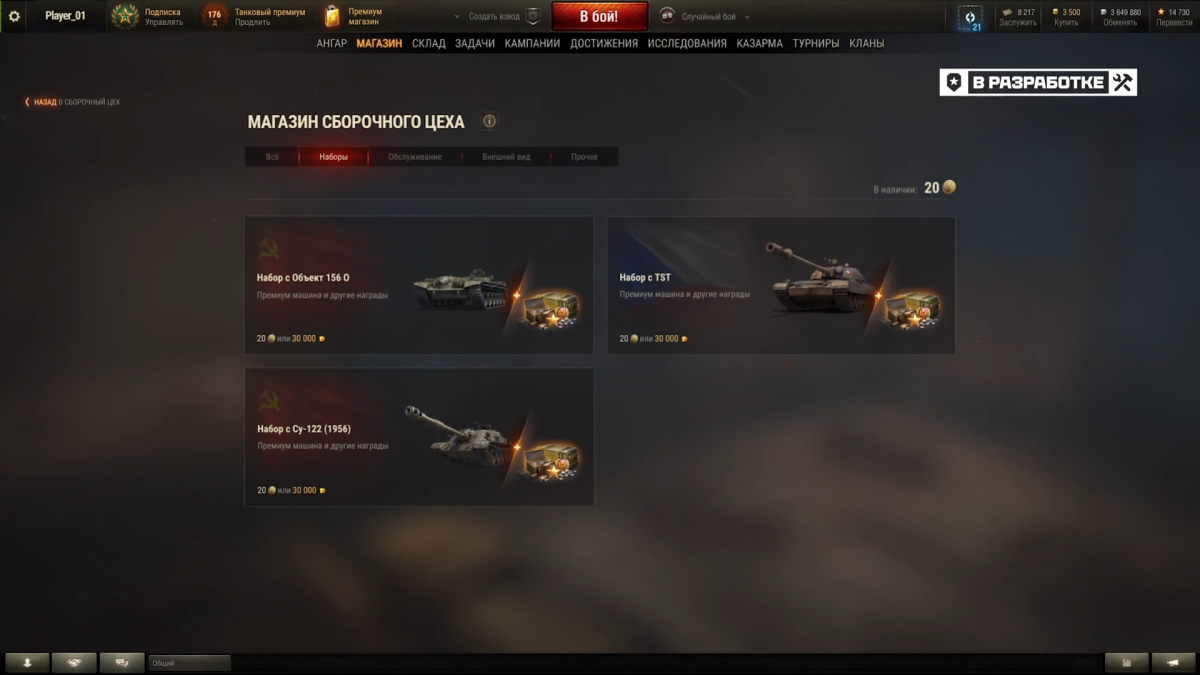This screenshot has height=675, width=1200.
Task: Click the info icon beside the shop title
Action: (x=489, y=121)
